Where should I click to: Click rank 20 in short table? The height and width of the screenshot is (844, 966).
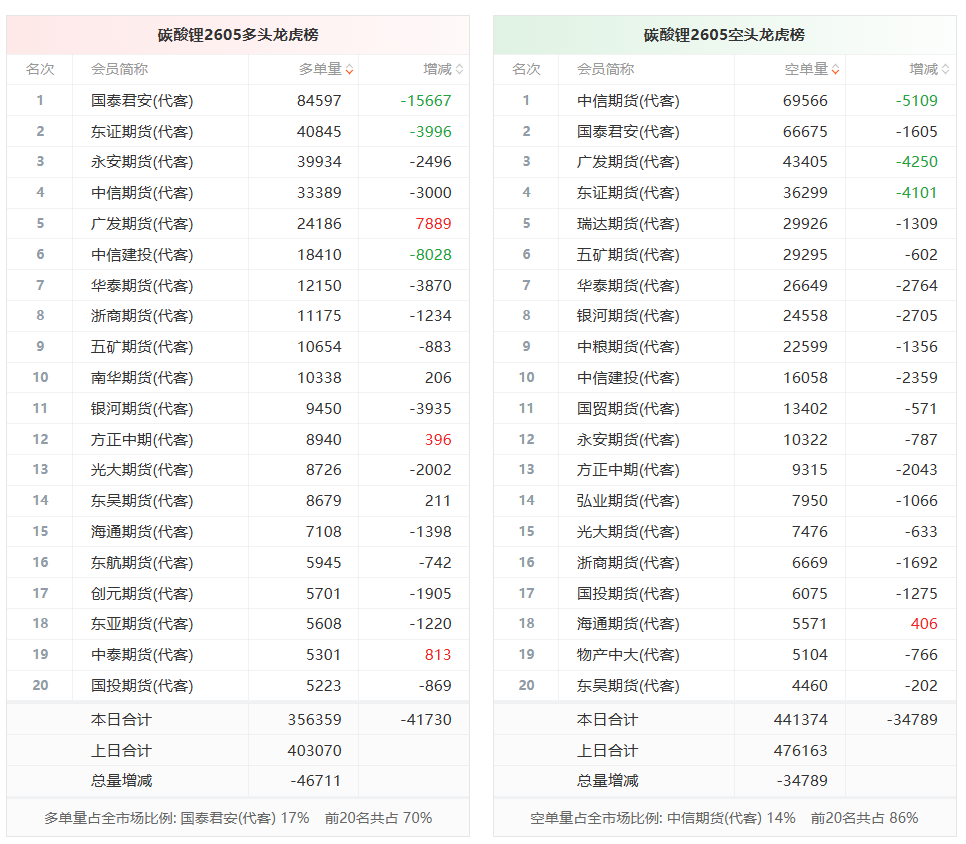(527, 685)
